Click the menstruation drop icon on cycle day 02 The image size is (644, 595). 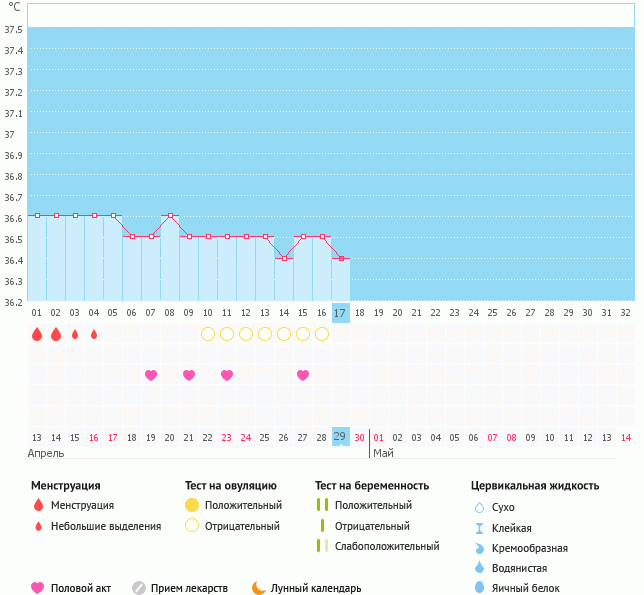[56, 334]
